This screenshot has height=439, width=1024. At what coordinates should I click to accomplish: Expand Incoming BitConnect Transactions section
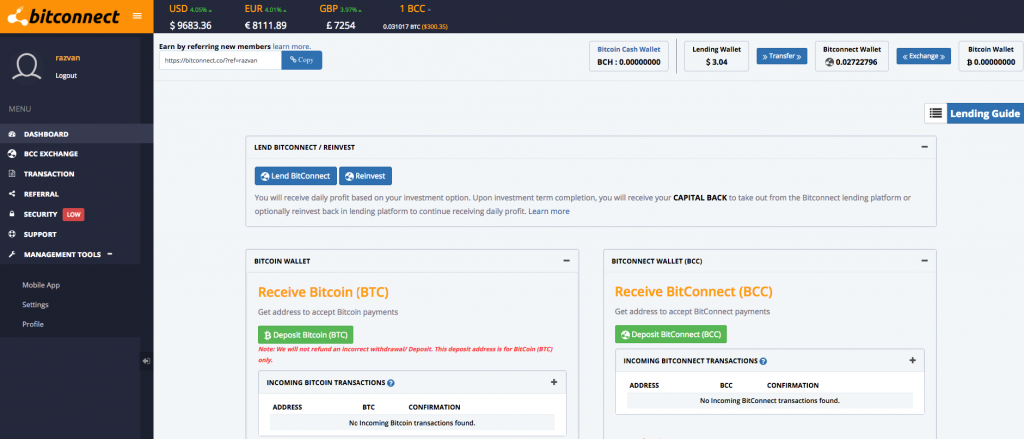[x=912, y=360]
